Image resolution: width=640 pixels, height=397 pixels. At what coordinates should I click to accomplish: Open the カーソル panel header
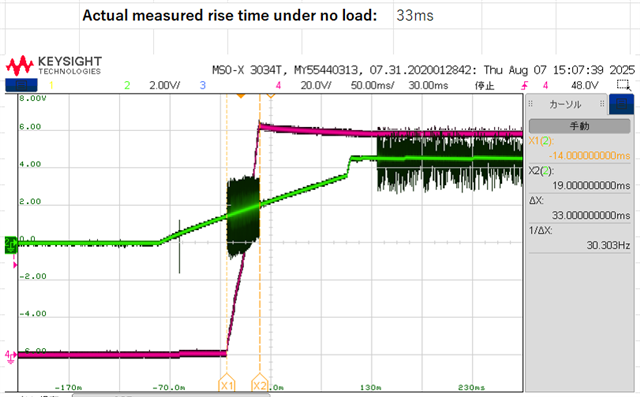click(x=565, y=104)
